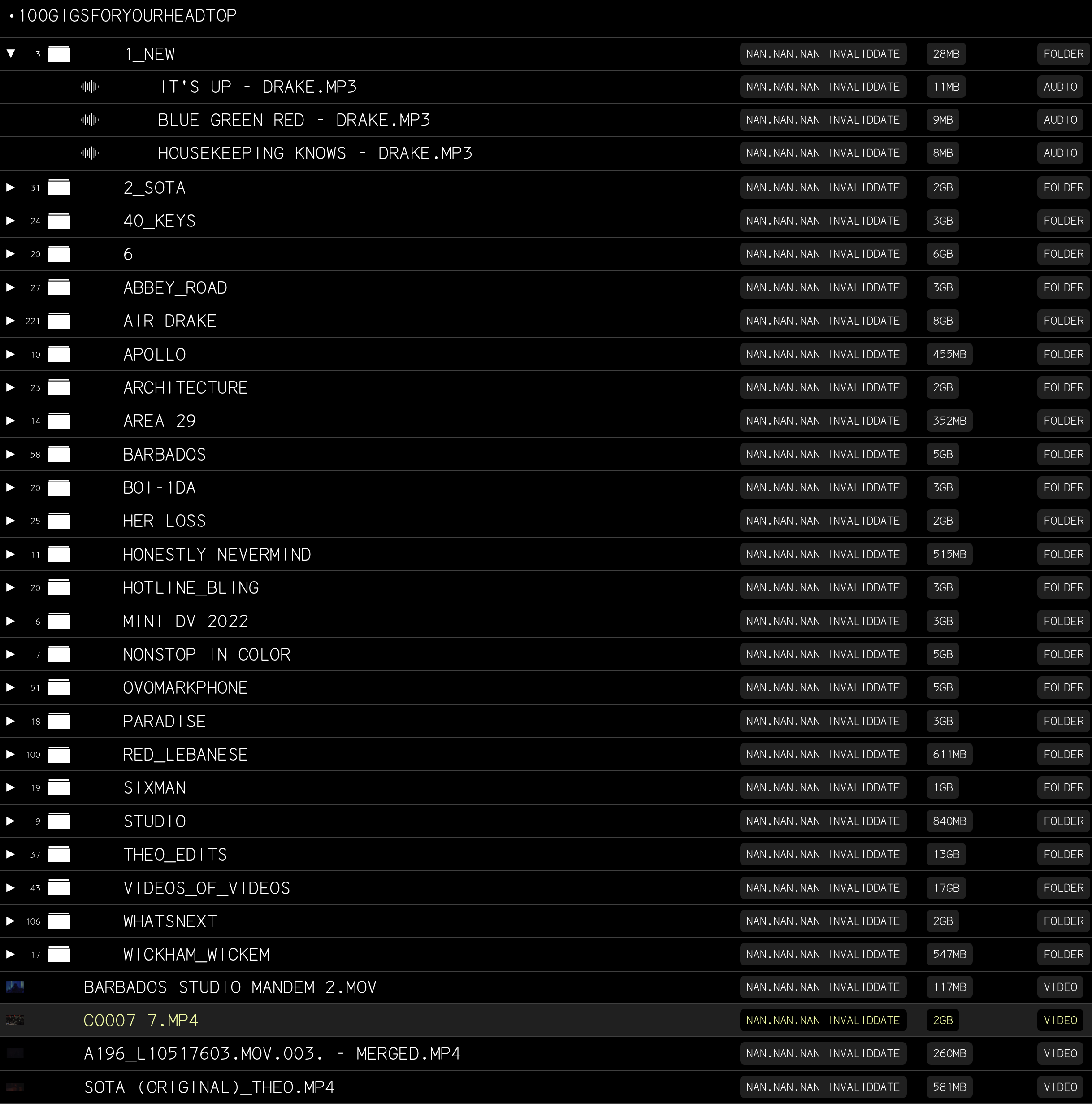Select the C0007 7.MP4 file name
Screen dimensions: 1092x1104
coord(141,1020)
